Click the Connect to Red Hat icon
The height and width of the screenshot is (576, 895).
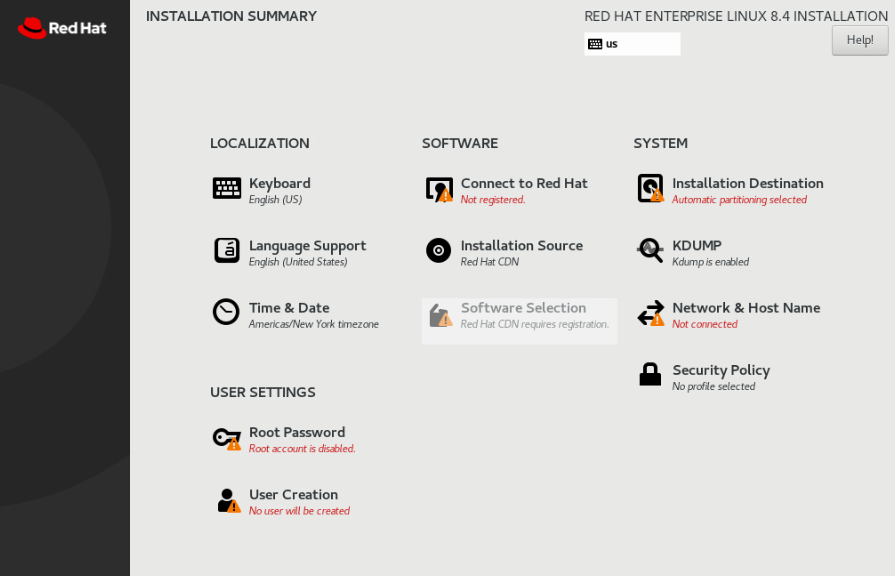pyautogui.click(x=439, y=189)
